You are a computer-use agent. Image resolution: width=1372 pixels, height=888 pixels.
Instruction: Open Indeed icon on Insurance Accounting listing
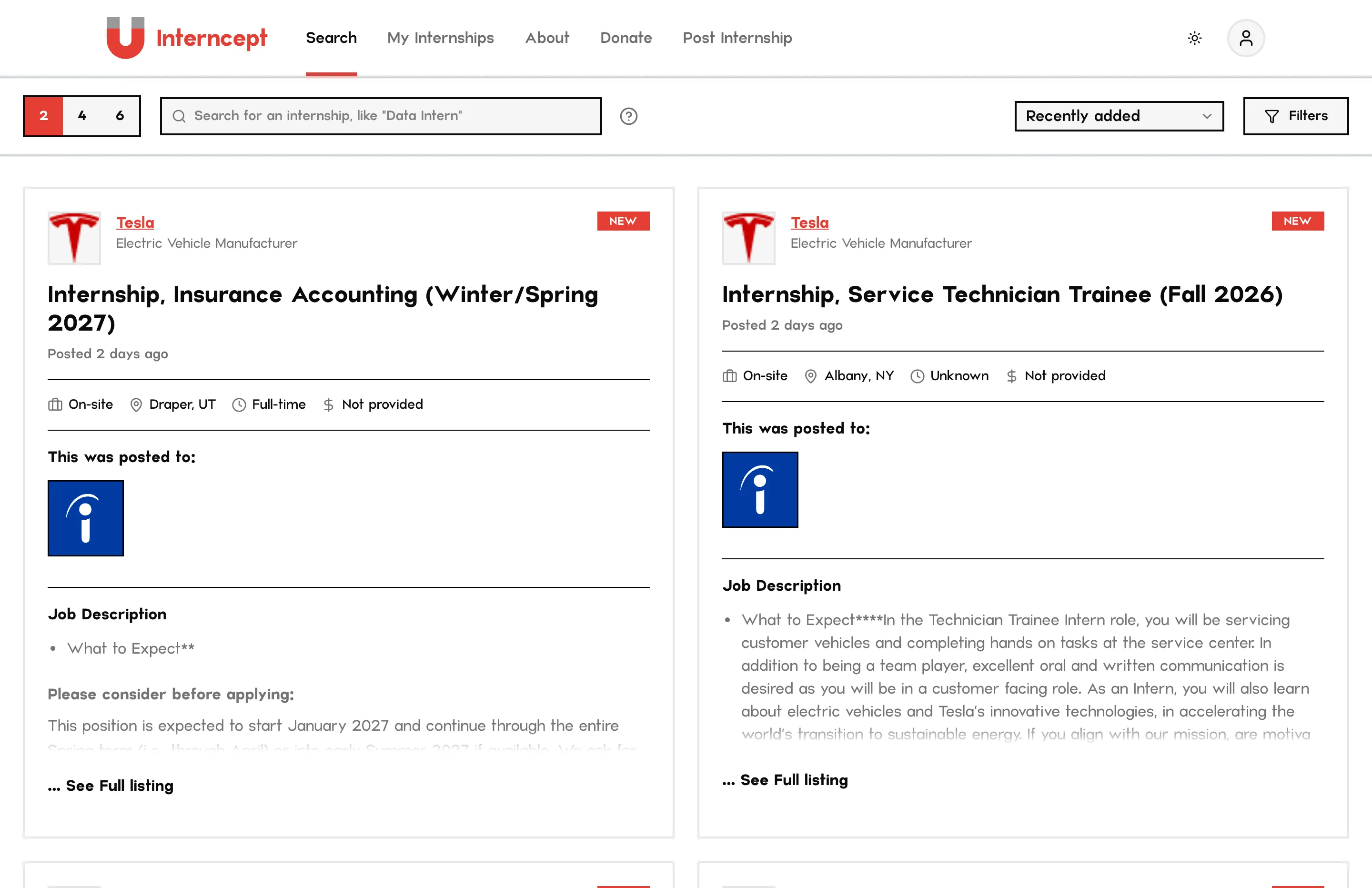pos(85,518)
